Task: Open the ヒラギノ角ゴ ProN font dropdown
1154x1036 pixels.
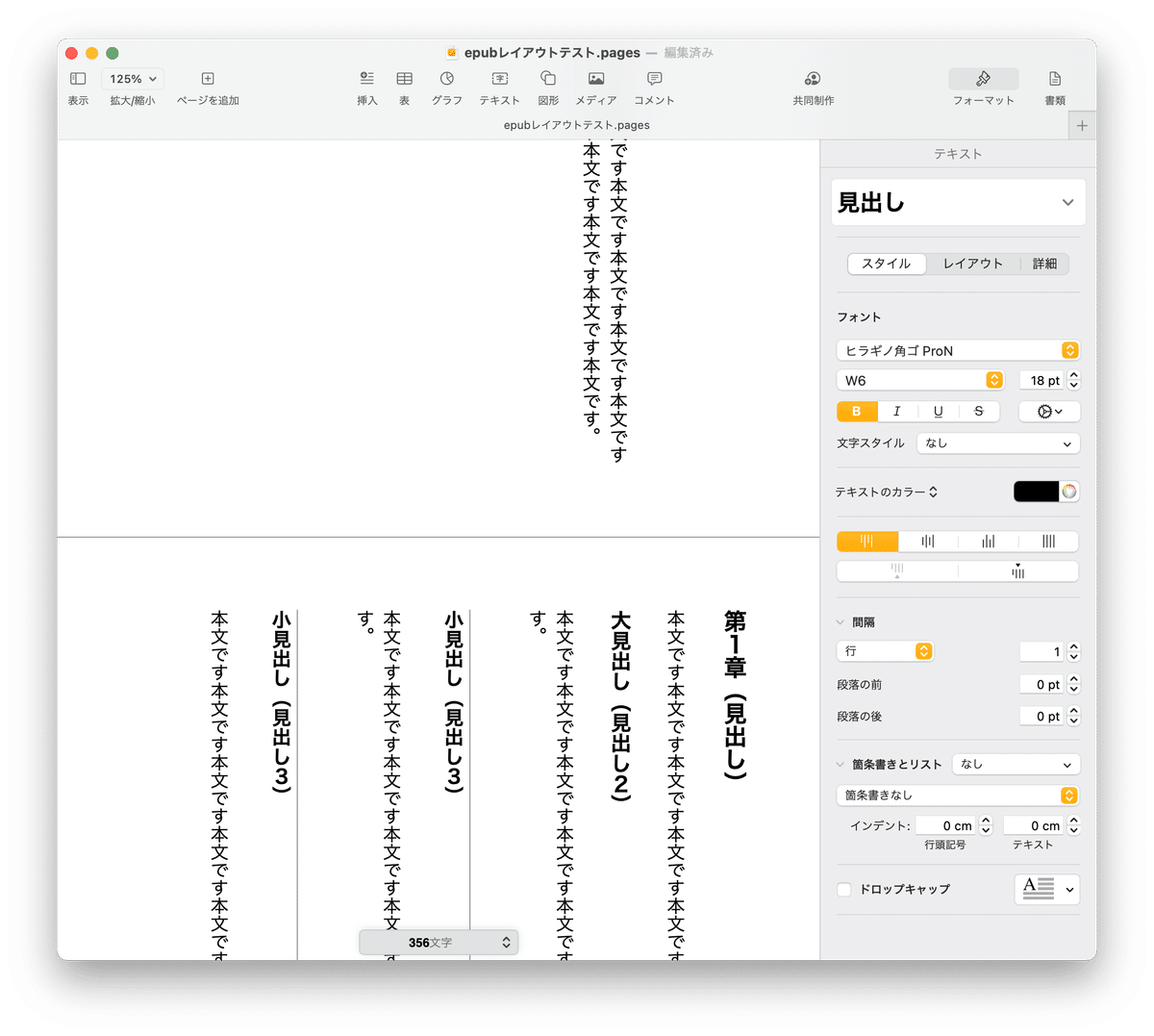Action: pos(958,350)
